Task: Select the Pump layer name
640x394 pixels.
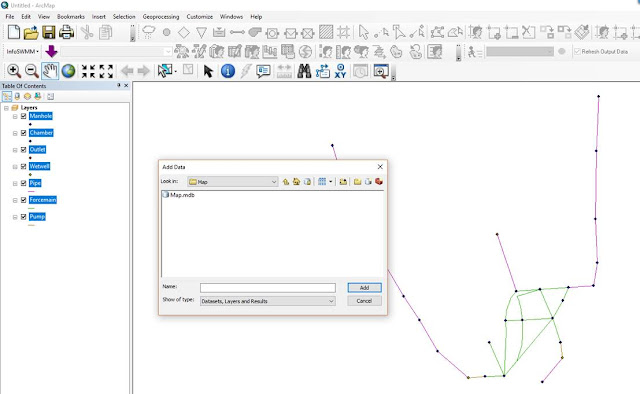Action: tap(37, 217)
